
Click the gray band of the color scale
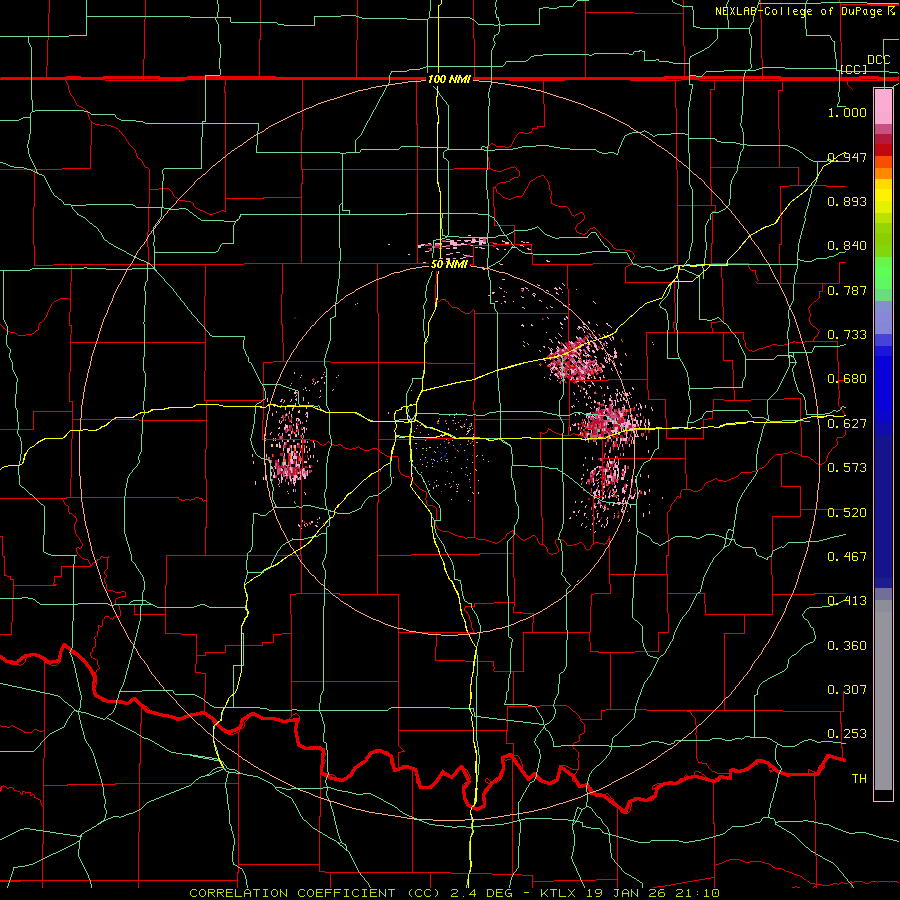pyautogui.click(x=883, y=695)
